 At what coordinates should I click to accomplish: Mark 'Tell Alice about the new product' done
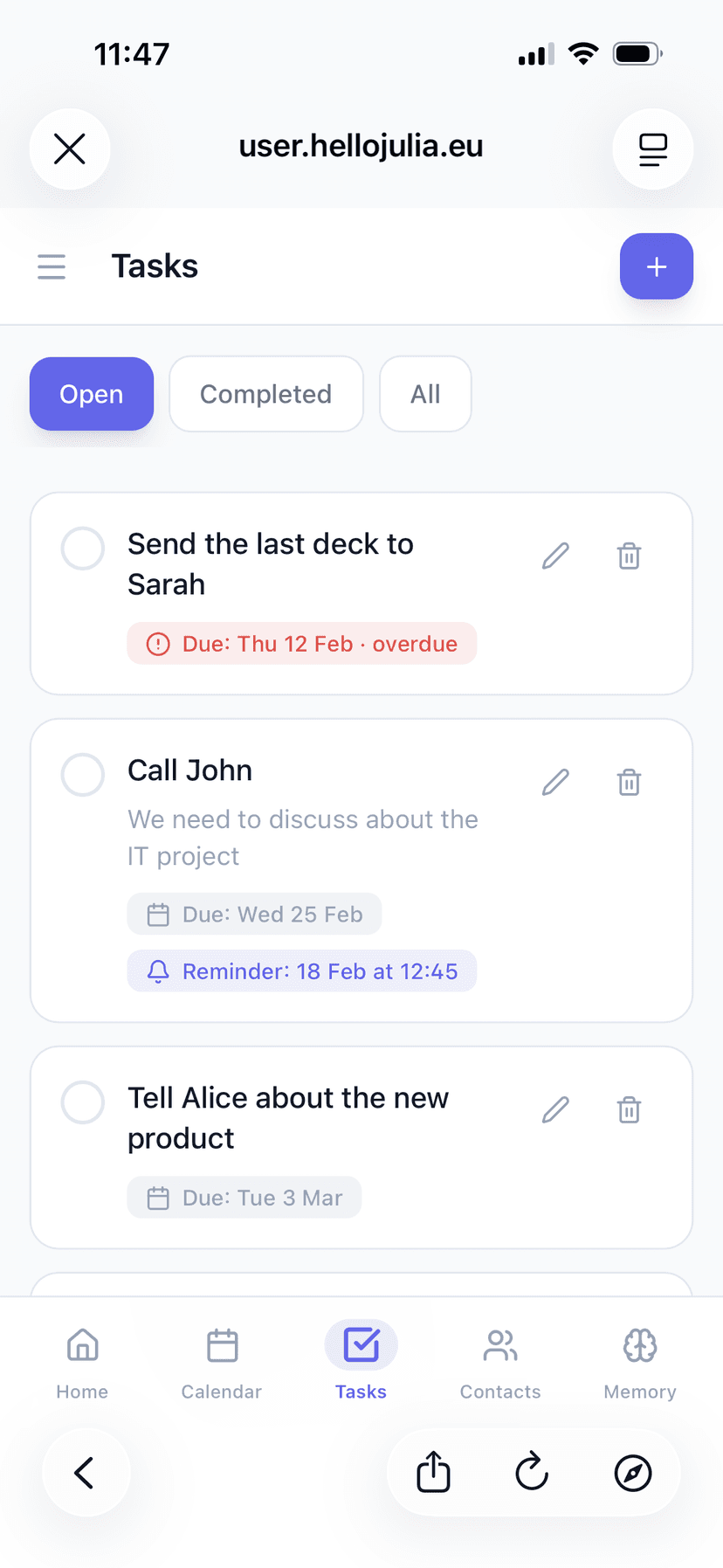(x=82, y=1102)
